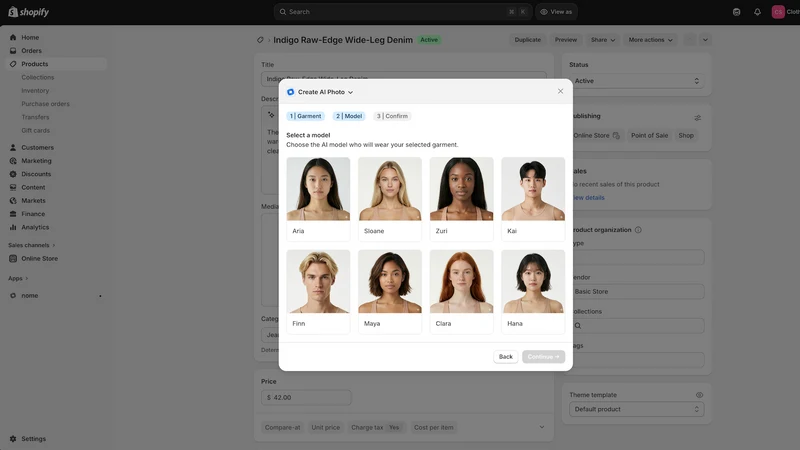The image size is (800, 450).
Task: Click the Finance icon in sidebar
Action: (x=13, y=214)
